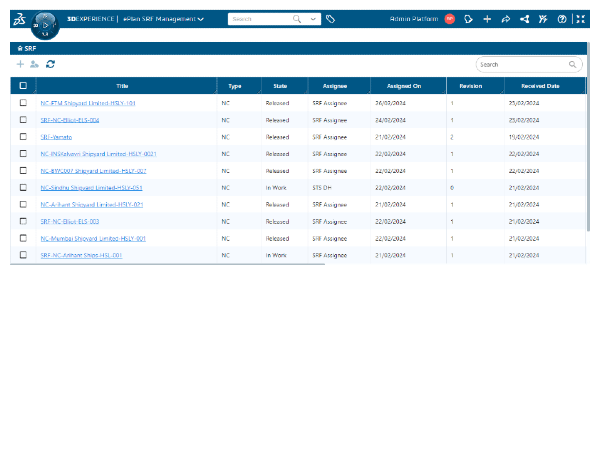Sort by the Assigned On column
600x474 pixels.
click(x=404, y=86)
